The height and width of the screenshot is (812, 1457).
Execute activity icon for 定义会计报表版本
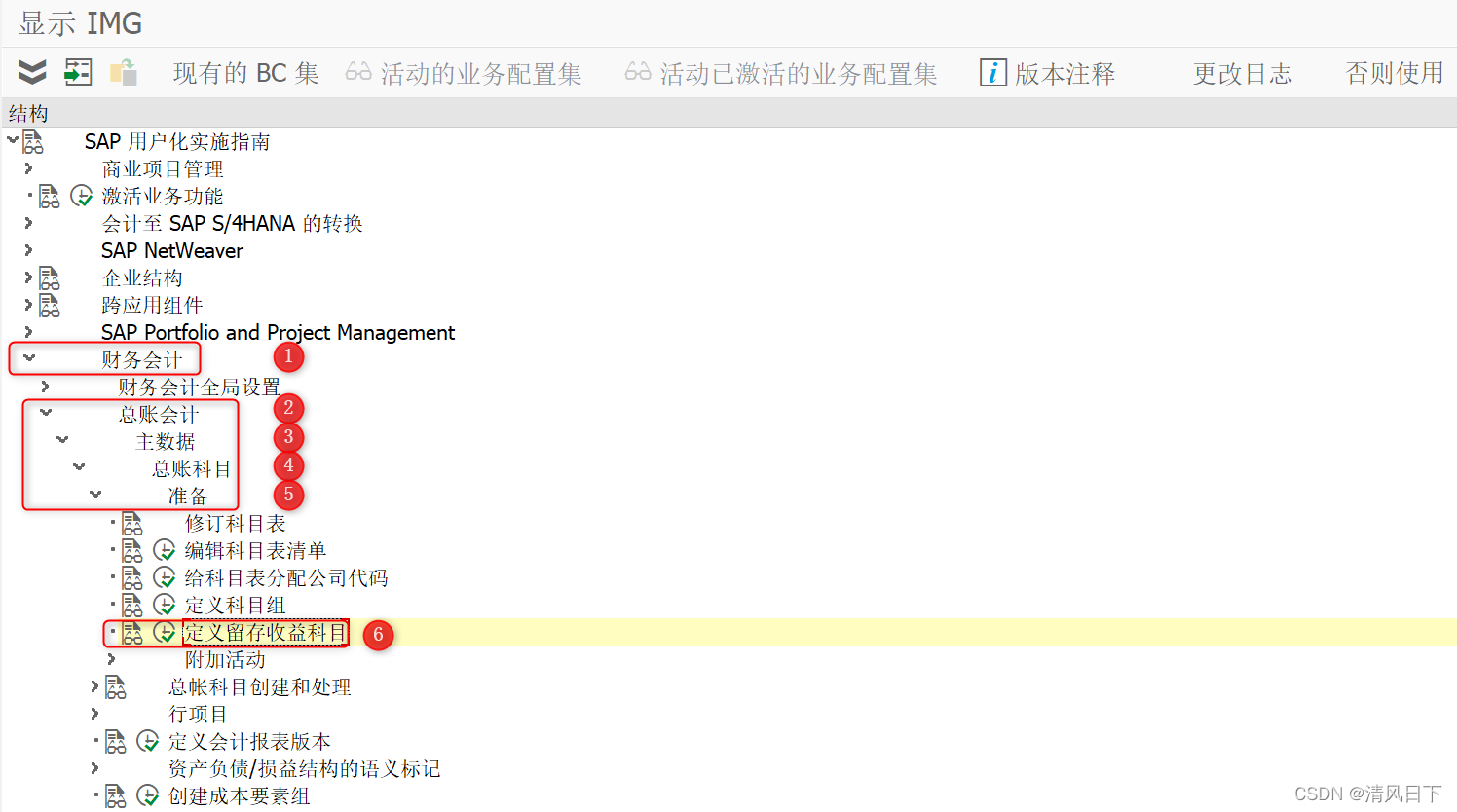[x=148, y=741]
